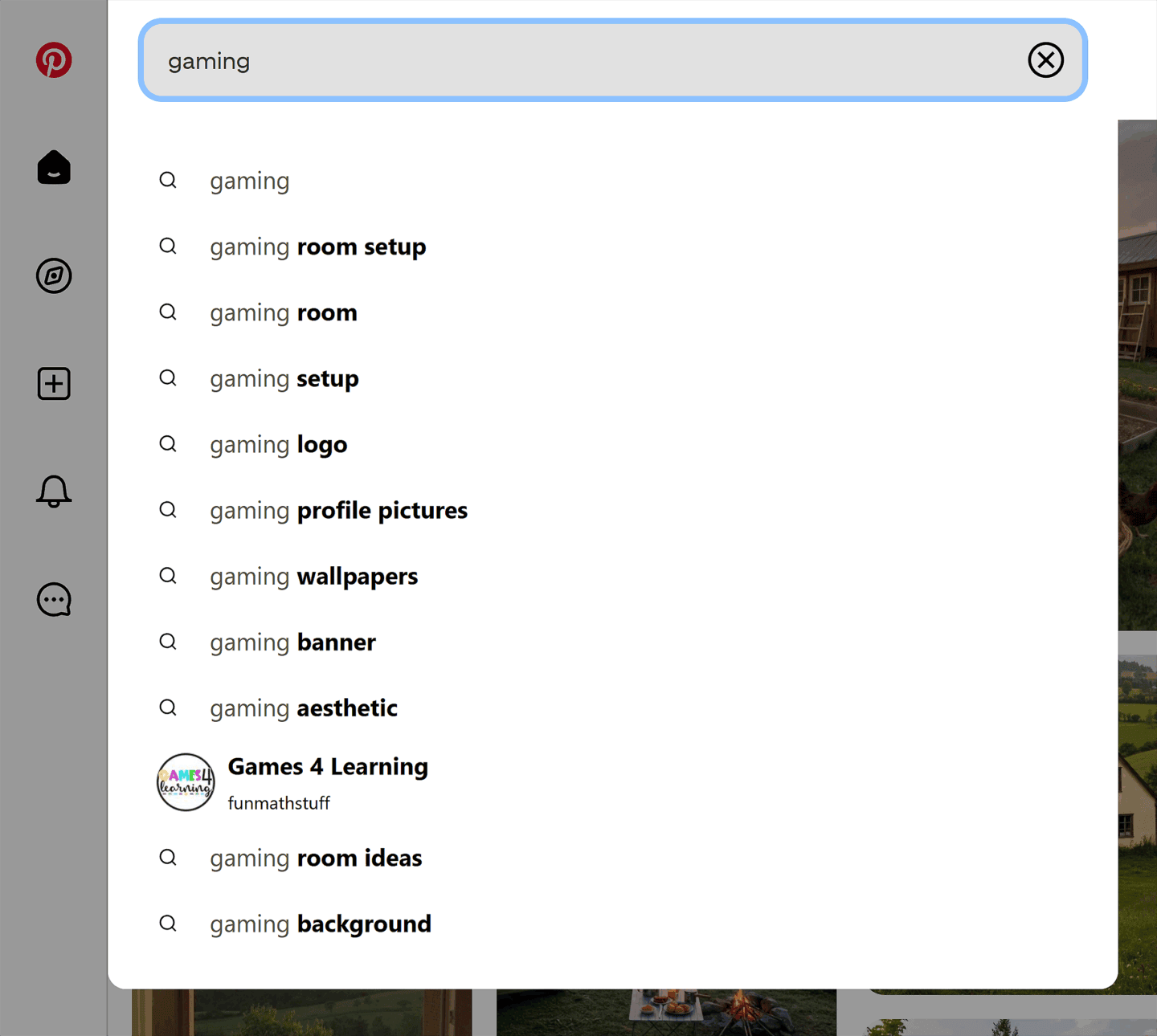Choose the gaming background suggestion
The image size is (1157, 1036).
(x=321, y=924)
